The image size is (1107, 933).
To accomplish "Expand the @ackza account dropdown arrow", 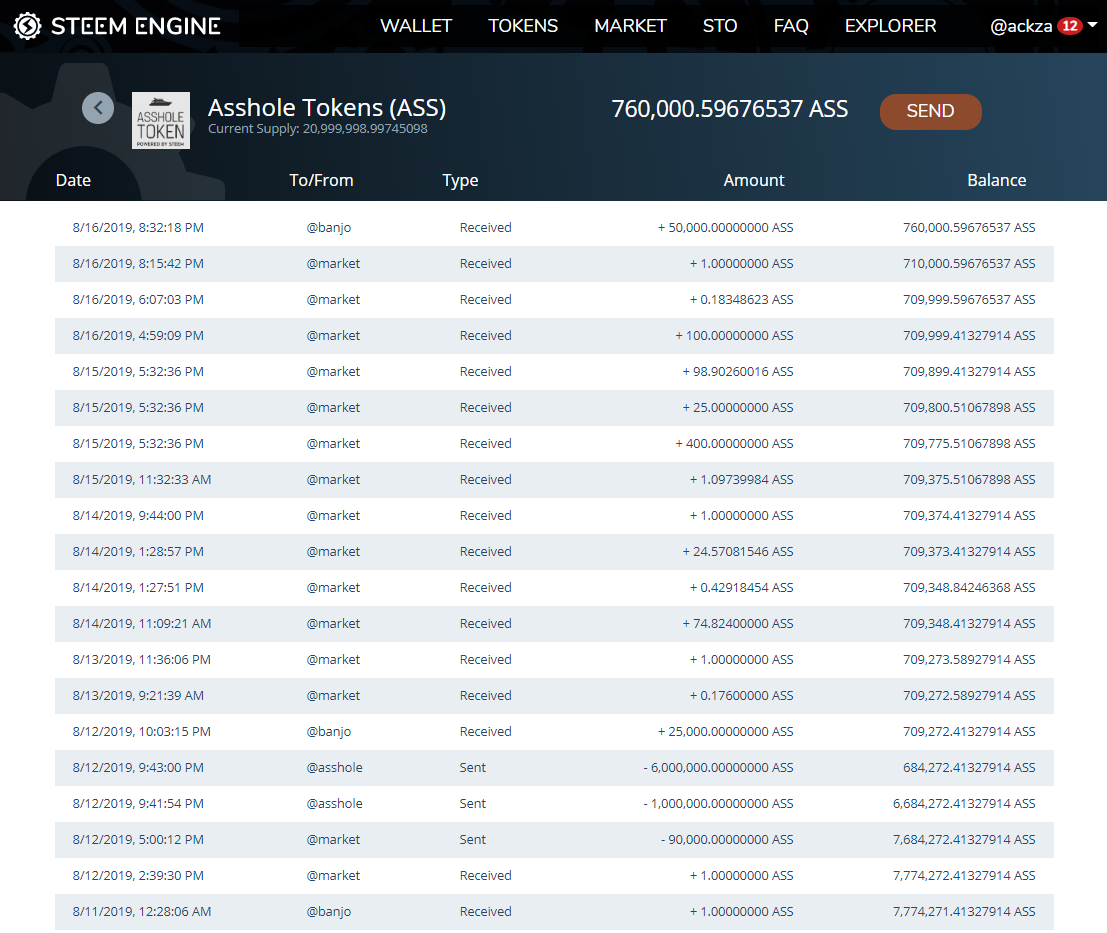I will tap(1092, 25).
